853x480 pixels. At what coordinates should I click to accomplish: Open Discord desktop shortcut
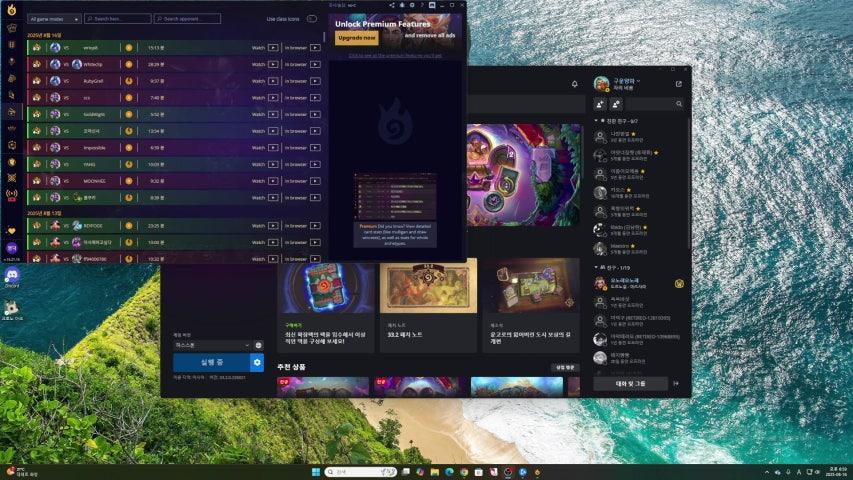pos(11,277)
